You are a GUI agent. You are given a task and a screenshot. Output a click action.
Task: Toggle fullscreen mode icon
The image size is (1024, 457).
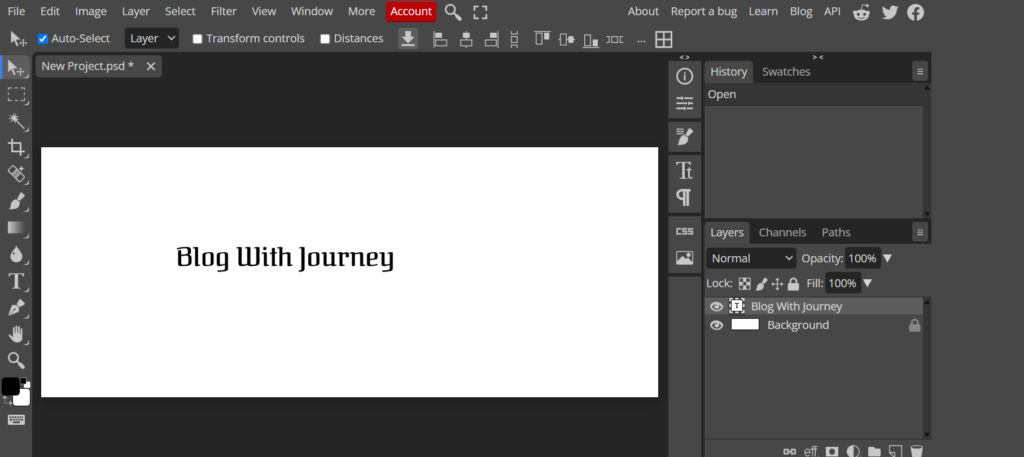[x=481, y=12]
